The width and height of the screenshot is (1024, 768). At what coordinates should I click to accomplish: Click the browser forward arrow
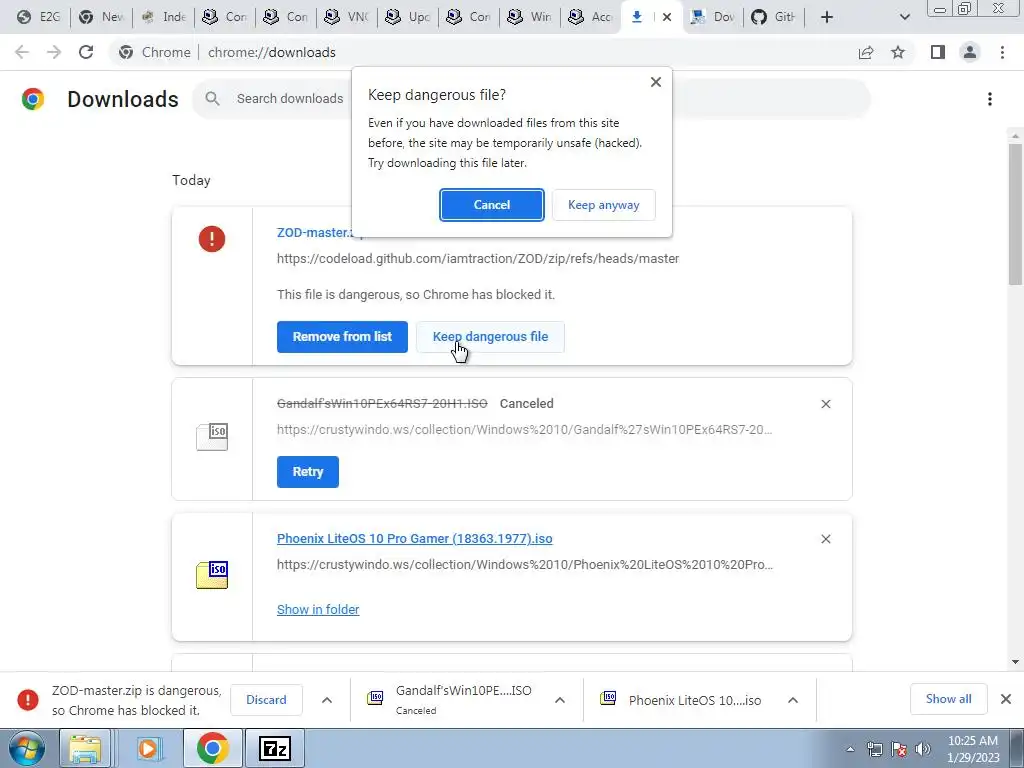click(54, 52)
